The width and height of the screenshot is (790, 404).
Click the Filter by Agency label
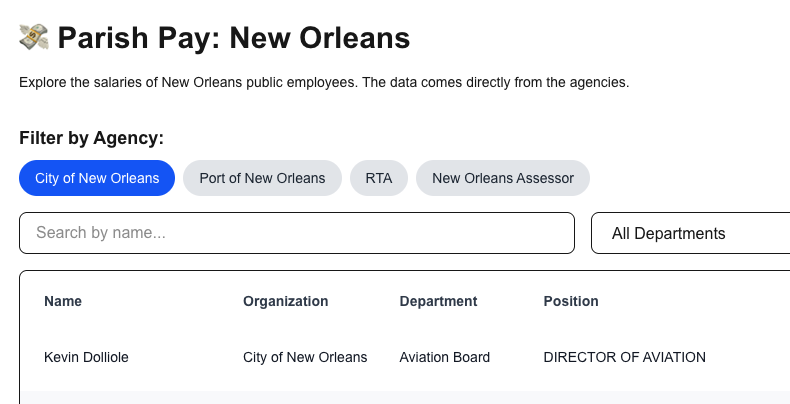pyautogui.click(x=92, y=138)
